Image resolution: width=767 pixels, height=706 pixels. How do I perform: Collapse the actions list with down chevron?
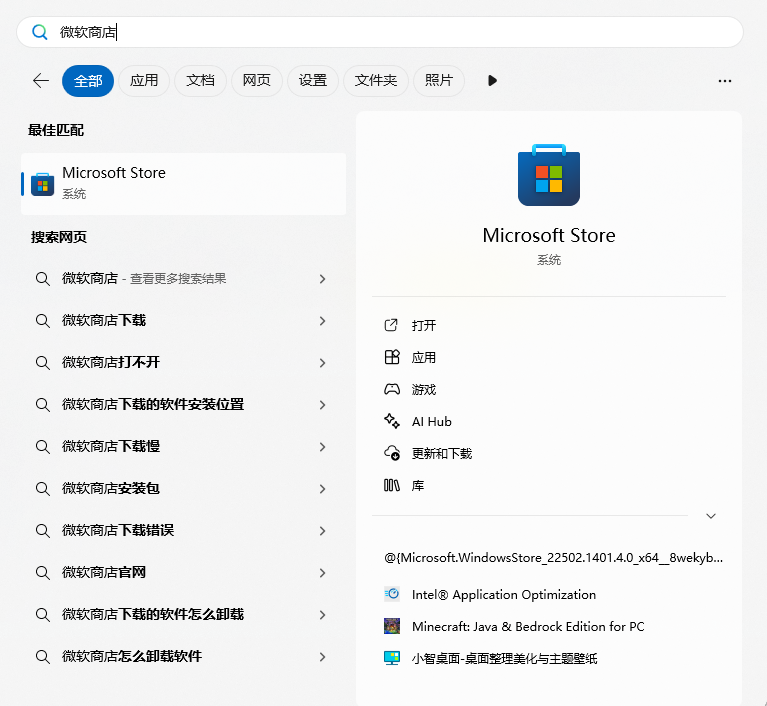coord(711,516)
